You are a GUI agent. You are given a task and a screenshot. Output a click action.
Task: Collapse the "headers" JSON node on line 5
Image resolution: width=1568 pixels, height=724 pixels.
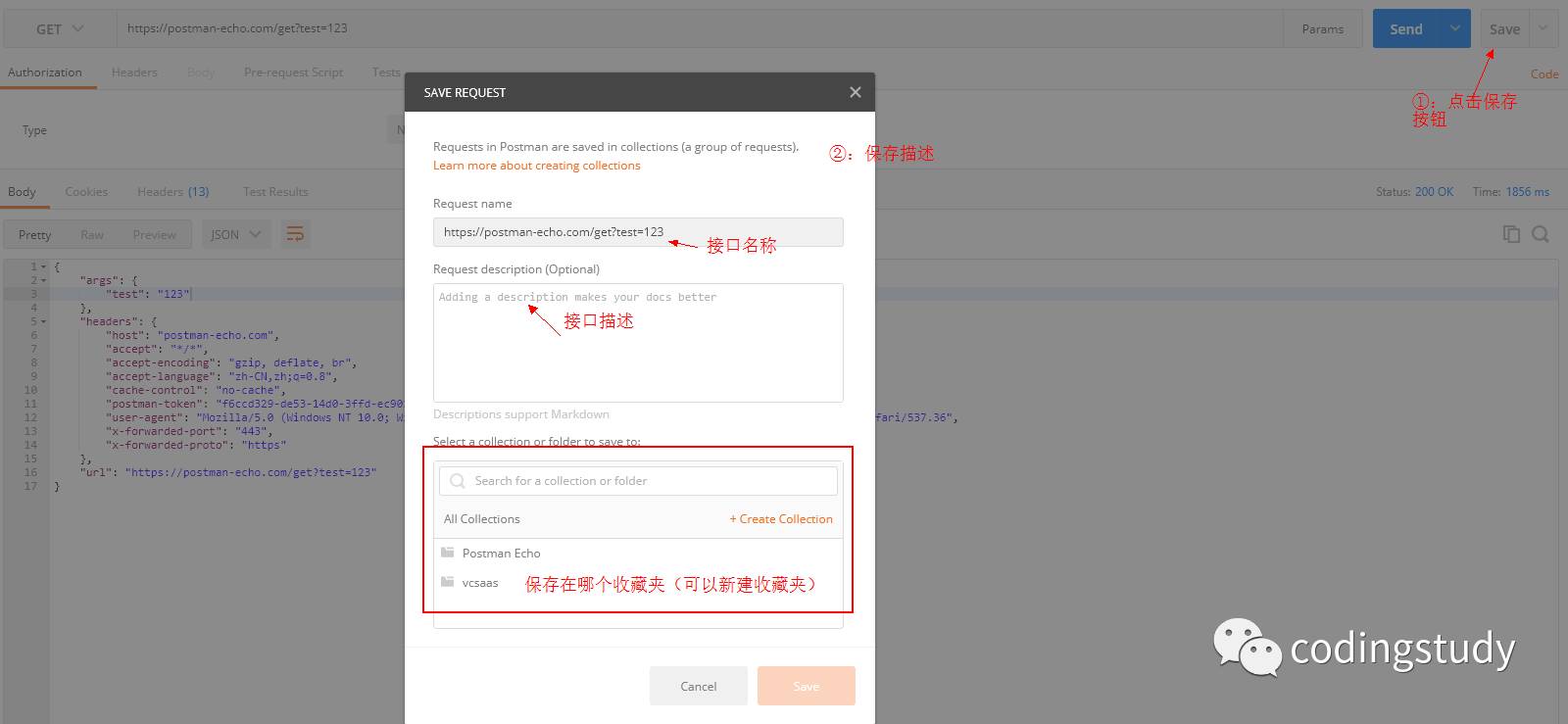(43, 321)
